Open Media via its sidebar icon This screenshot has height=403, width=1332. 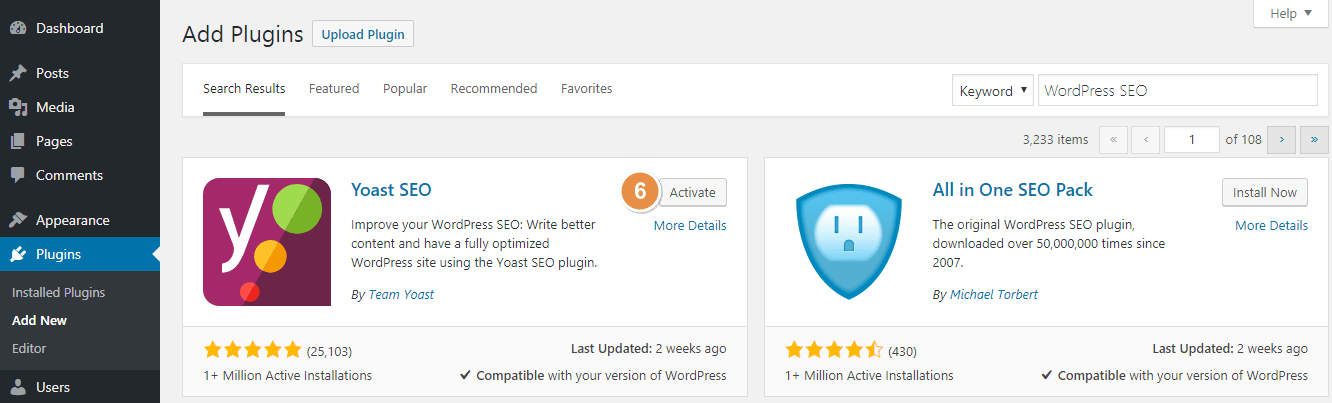pyautogui.click(x=17, y=107)
